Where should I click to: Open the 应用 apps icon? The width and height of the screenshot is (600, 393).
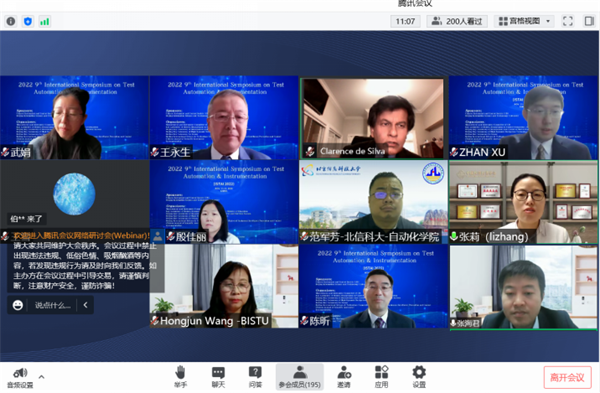[382, 377]
